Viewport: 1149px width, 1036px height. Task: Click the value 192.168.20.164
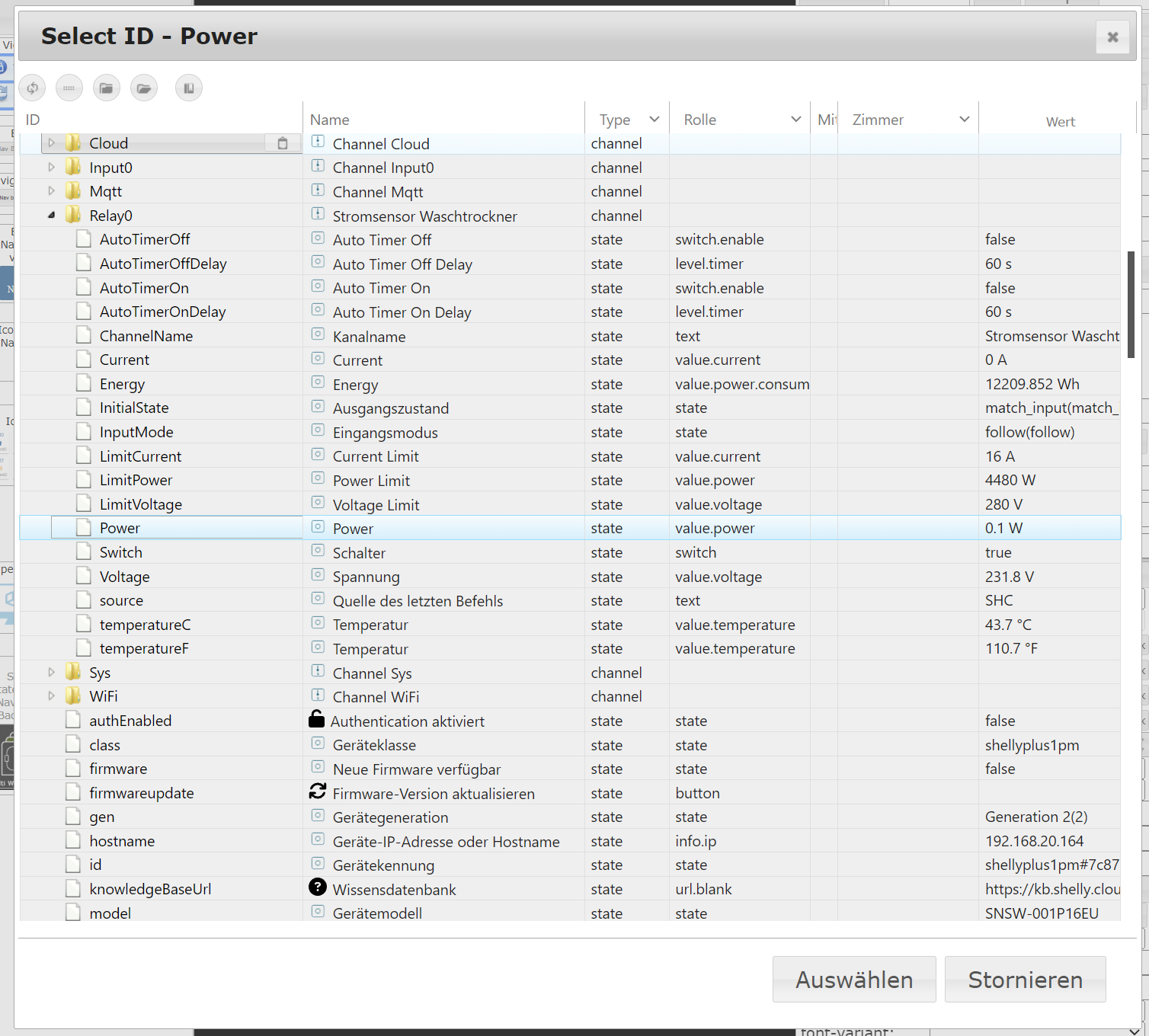click(x=1034, y=841)
